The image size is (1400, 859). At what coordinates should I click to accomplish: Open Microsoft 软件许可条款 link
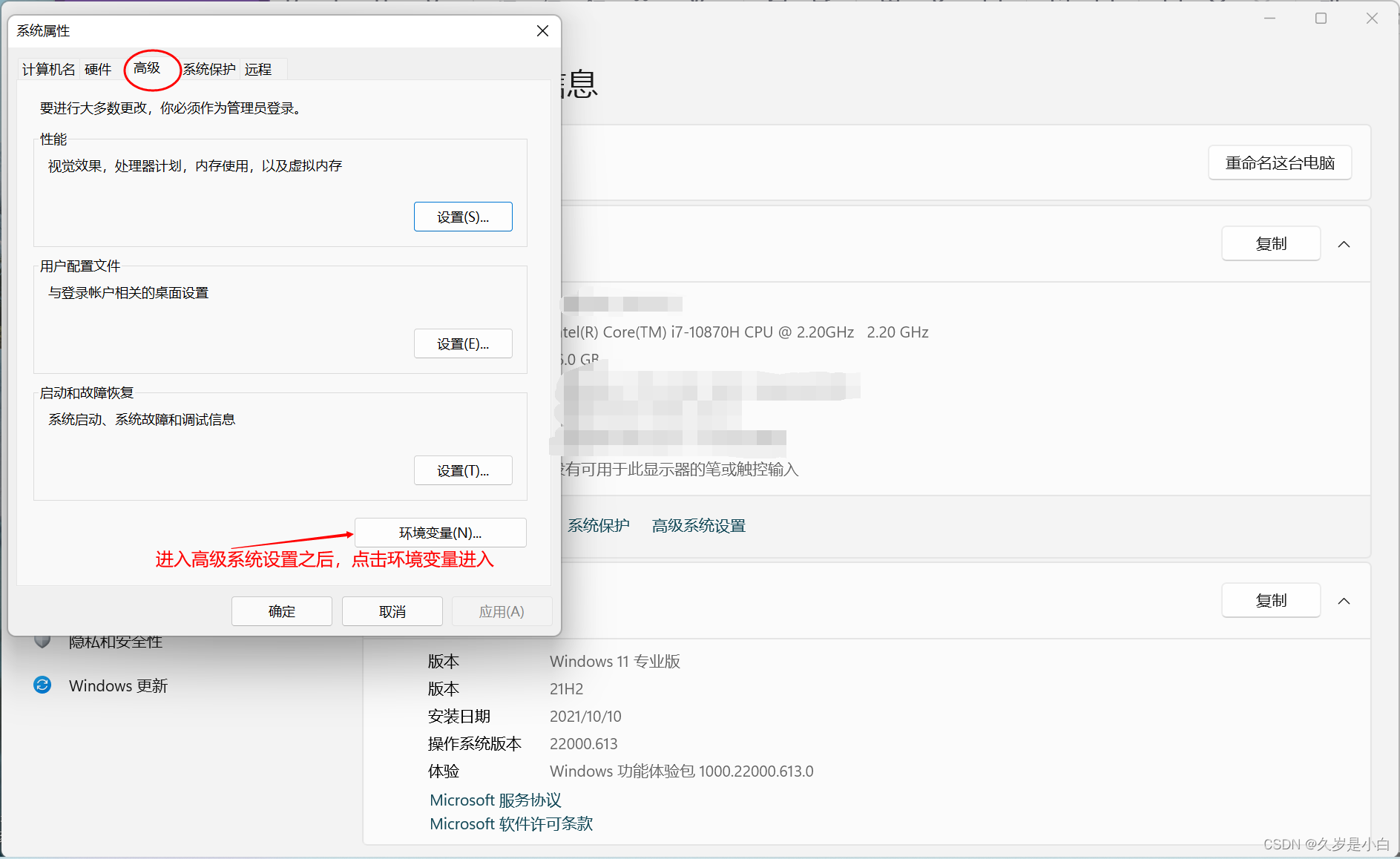coord(511,824)
